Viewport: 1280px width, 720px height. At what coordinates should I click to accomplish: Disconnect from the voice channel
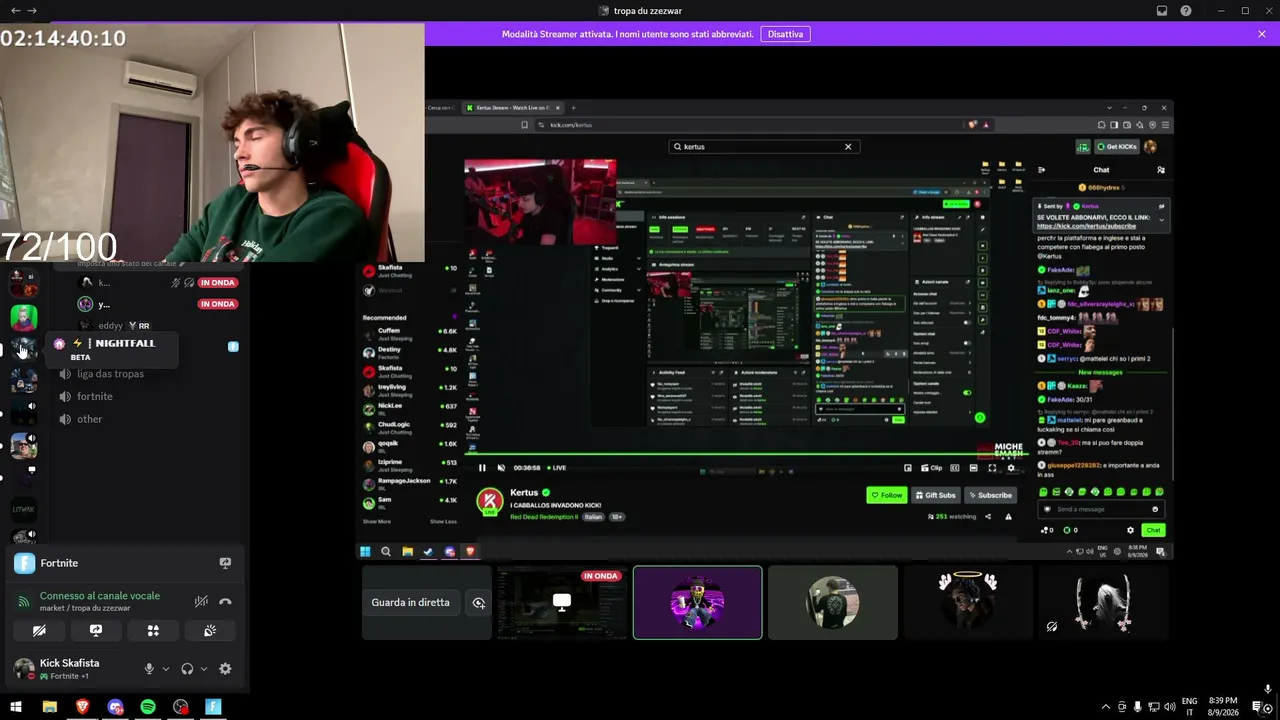tap(225, 601)
